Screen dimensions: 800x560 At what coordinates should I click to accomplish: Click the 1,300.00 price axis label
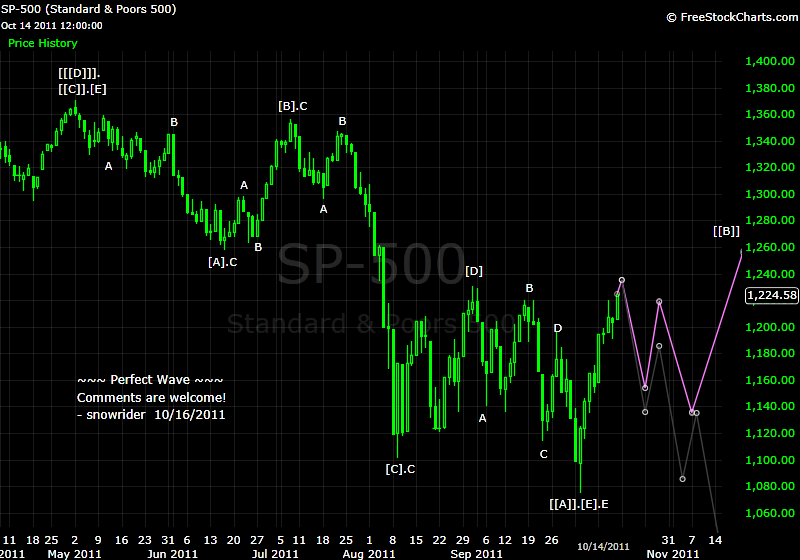(770, 194)
